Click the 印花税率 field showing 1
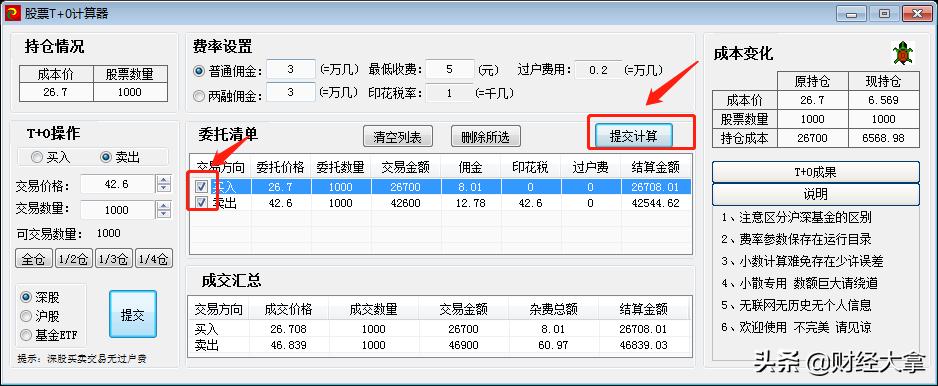Screen dimensions: 938x386 tap(450, 93)
